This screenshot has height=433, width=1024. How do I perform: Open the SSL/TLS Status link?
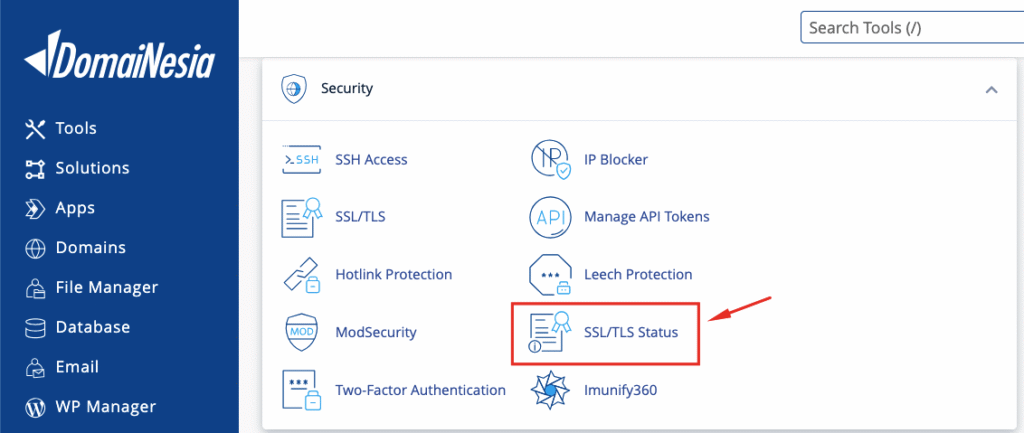point(631,333)
